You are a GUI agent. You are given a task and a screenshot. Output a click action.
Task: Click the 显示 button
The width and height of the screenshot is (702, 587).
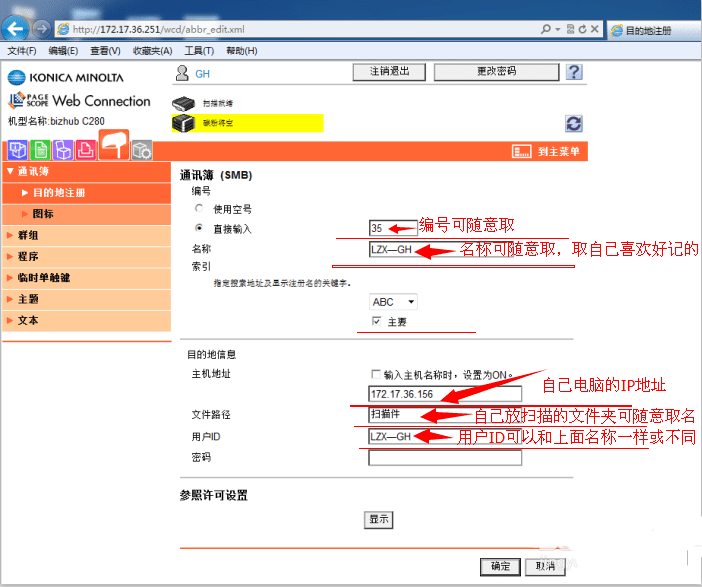click(378, 520)
